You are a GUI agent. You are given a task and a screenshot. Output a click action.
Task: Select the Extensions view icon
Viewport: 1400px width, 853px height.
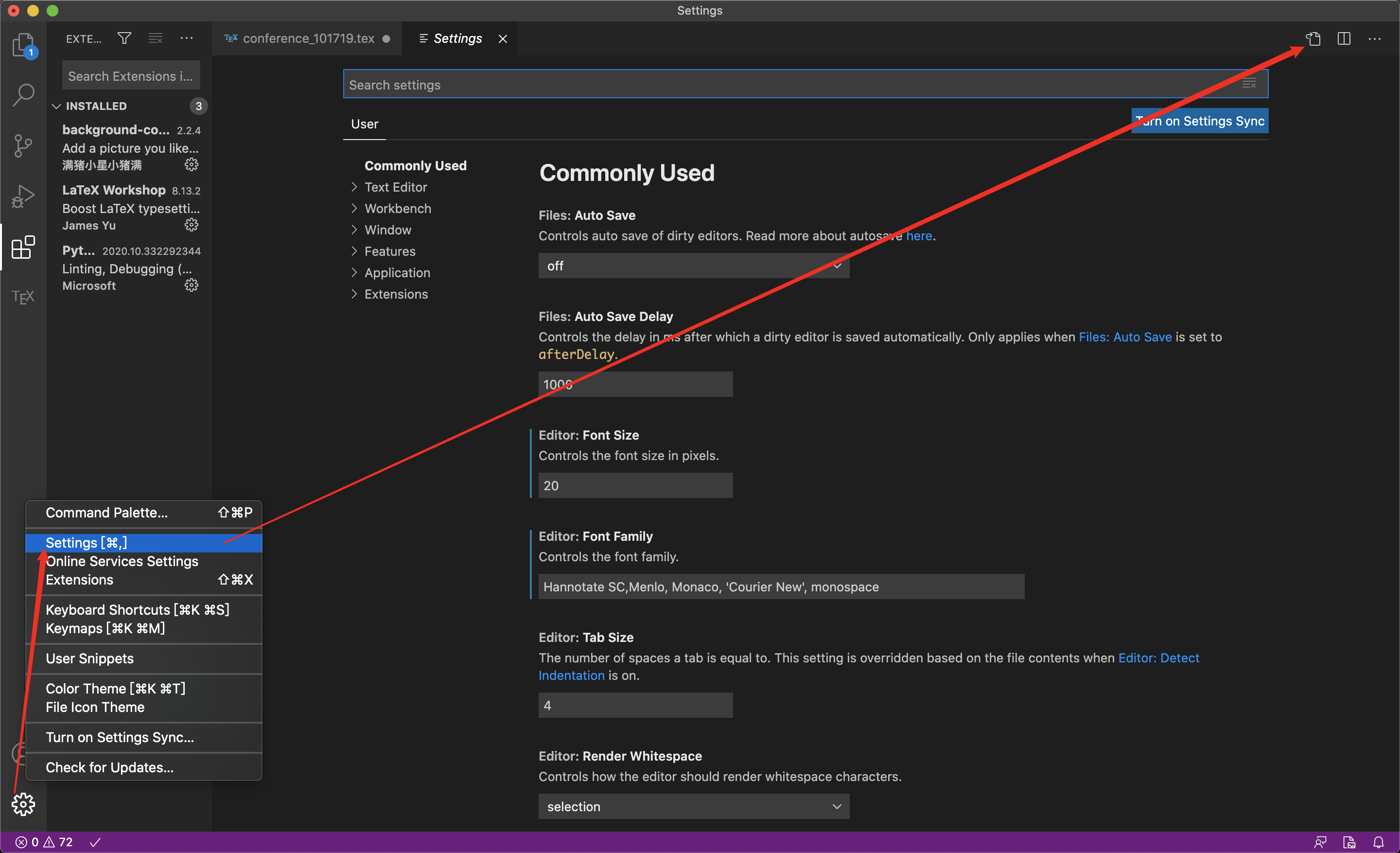[x=23, y=247]
